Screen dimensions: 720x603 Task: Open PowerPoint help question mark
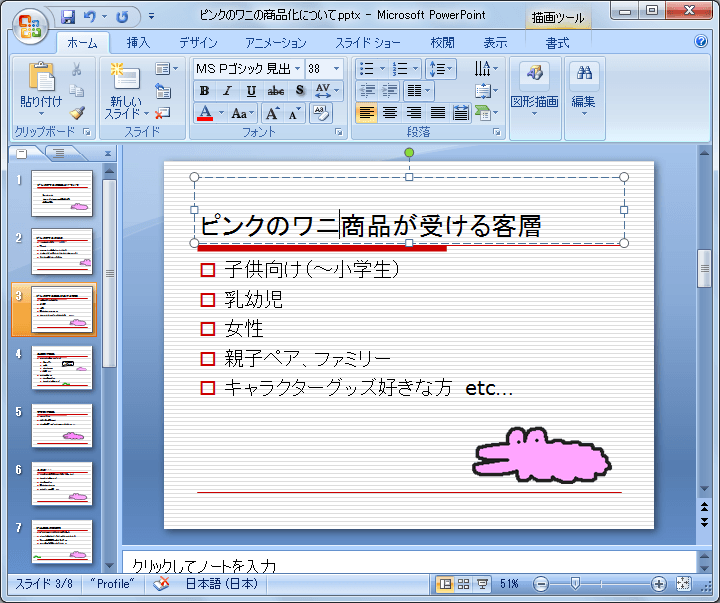click(701, 41)
